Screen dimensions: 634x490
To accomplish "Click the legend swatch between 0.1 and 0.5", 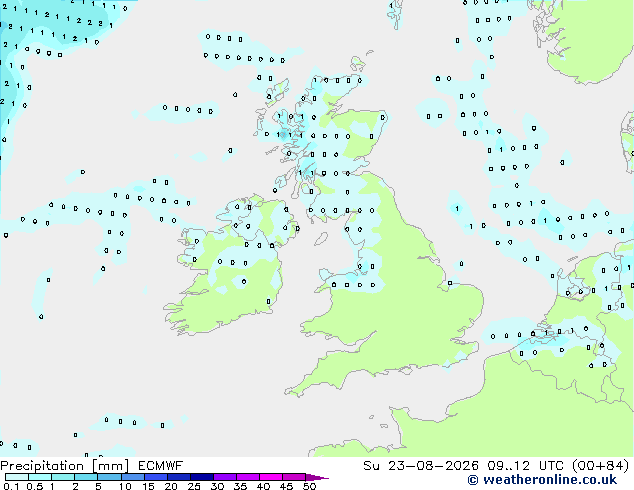I will [x=17, y=477].
